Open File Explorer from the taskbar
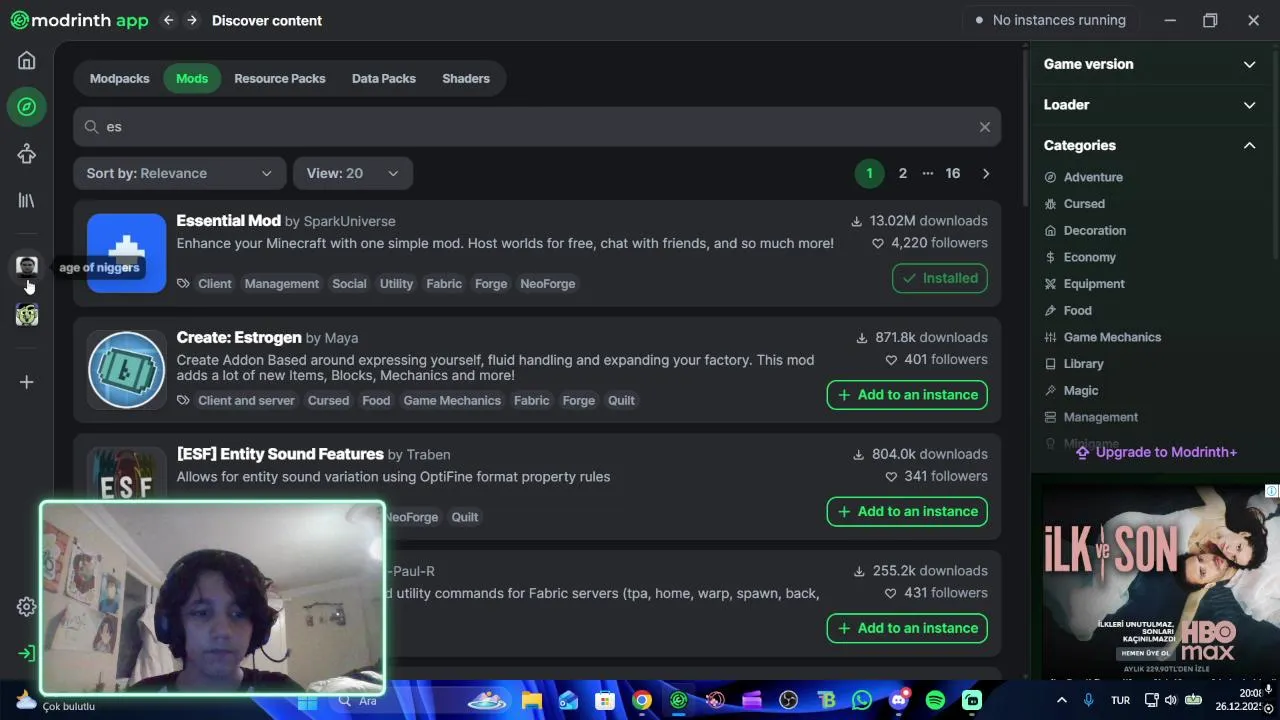The width and height of the screenshot is (1280, 720). click(532, 700)
